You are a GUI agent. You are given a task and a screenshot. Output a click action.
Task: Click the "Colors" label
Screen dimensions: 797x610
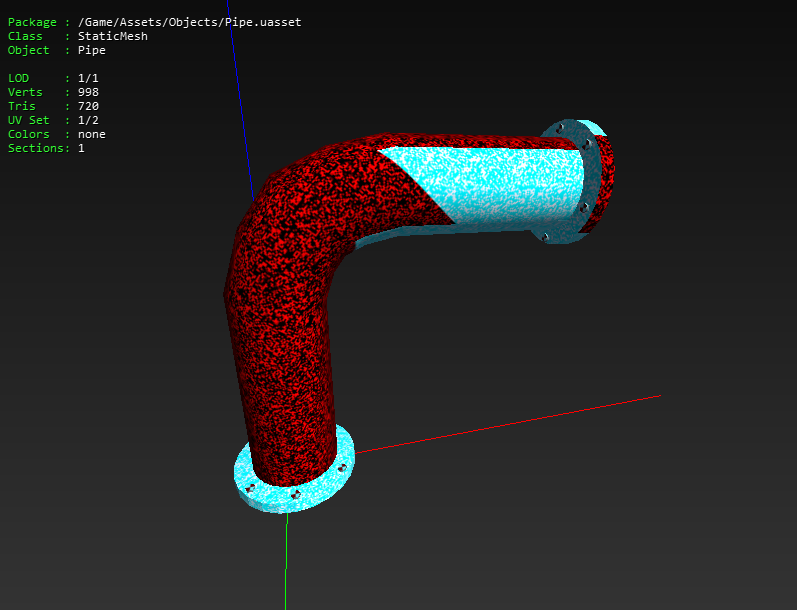(28, 134)
